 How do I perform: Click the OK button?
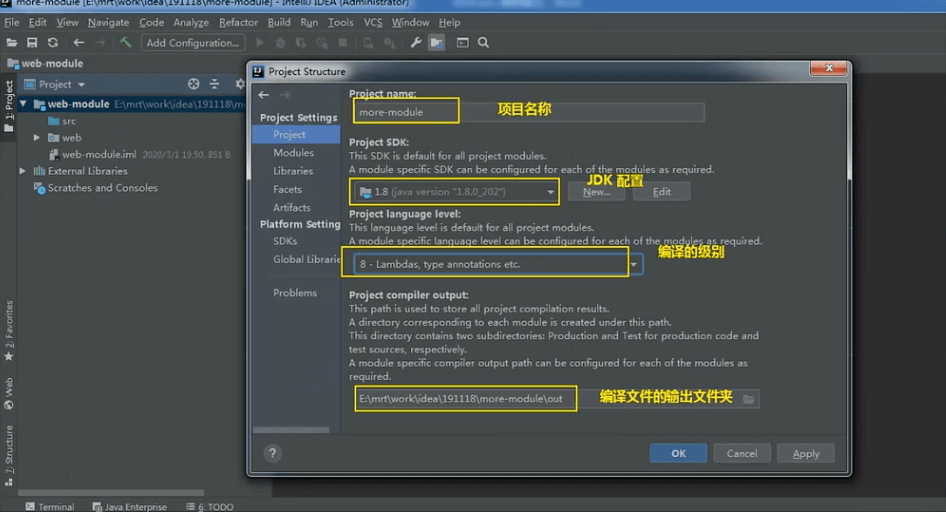pyautogui.click(x=678, y=453)
